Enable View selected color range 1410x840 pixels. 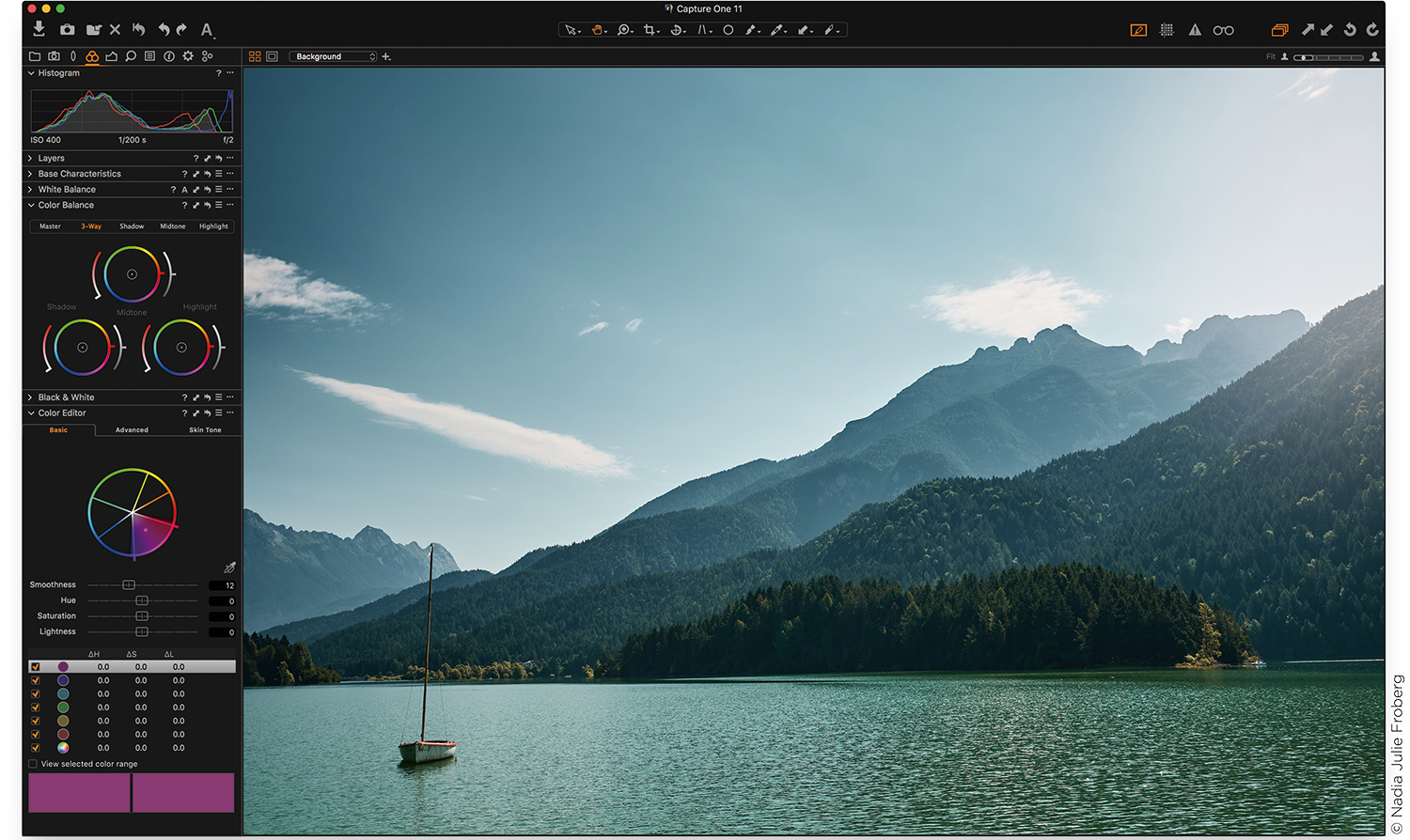[34, 764]
